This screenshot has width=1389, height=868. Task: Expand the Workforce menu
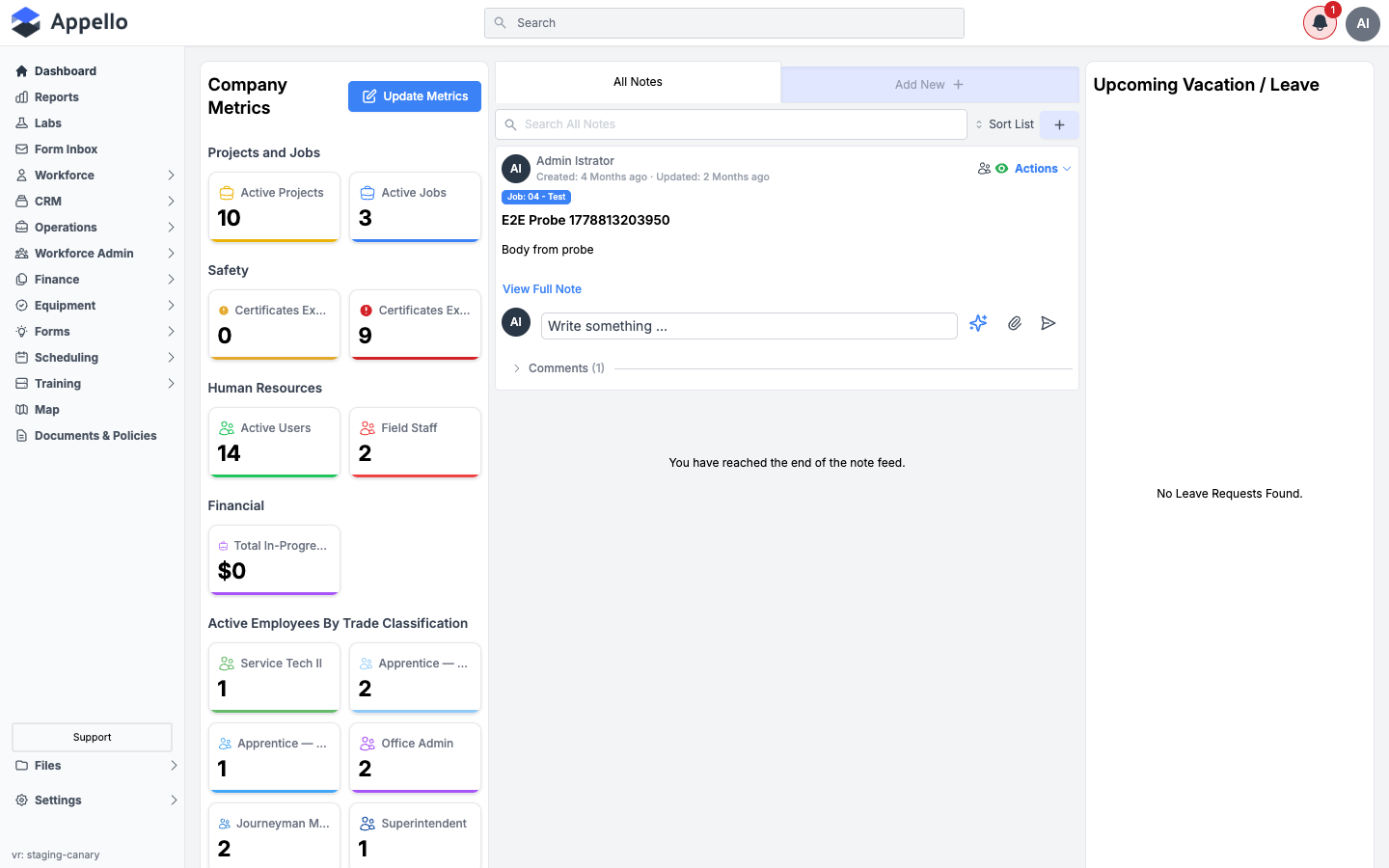(95, 176)
